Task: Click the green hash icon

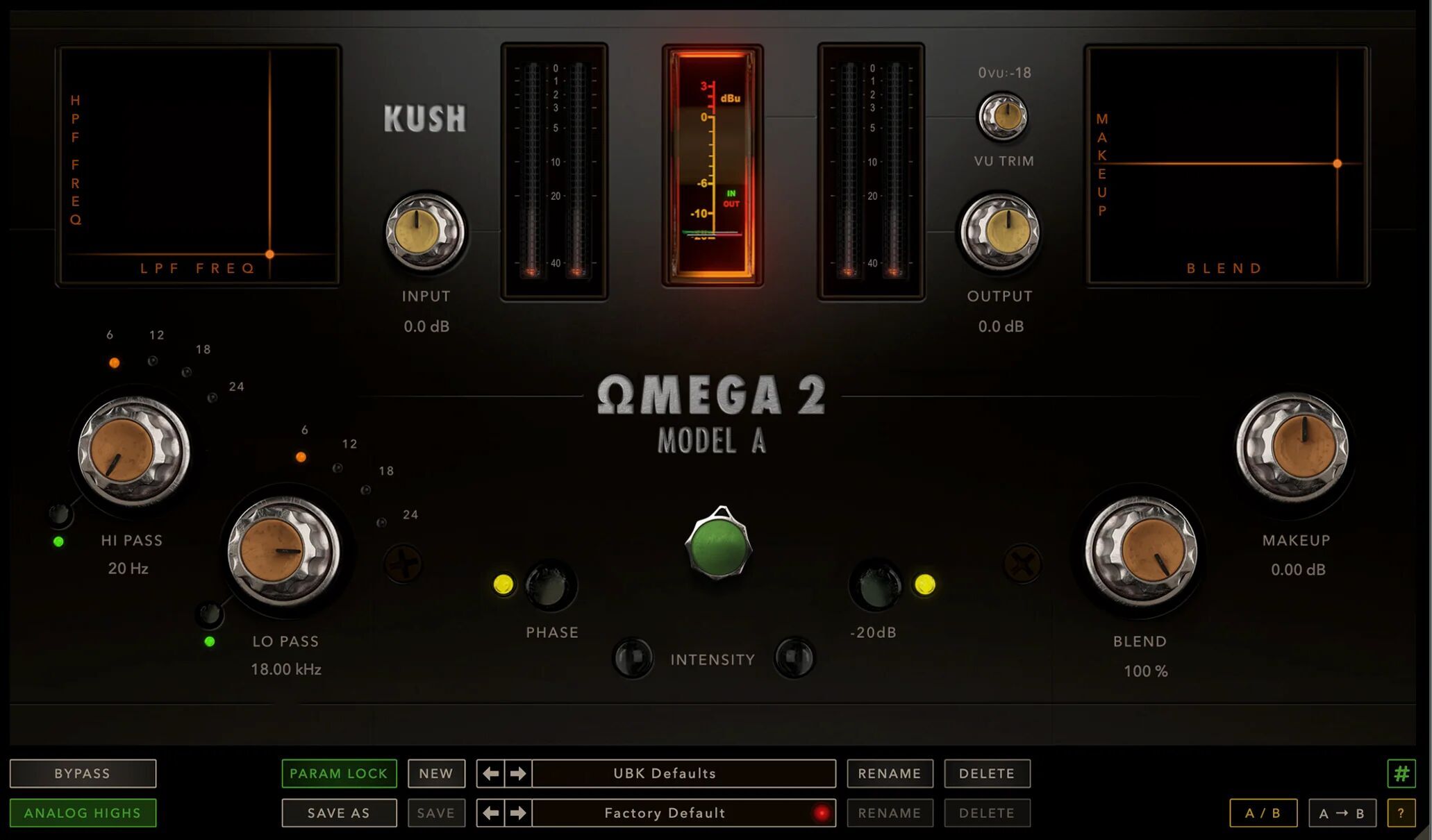Action: pyautogui.click(x=1401, y=773)
